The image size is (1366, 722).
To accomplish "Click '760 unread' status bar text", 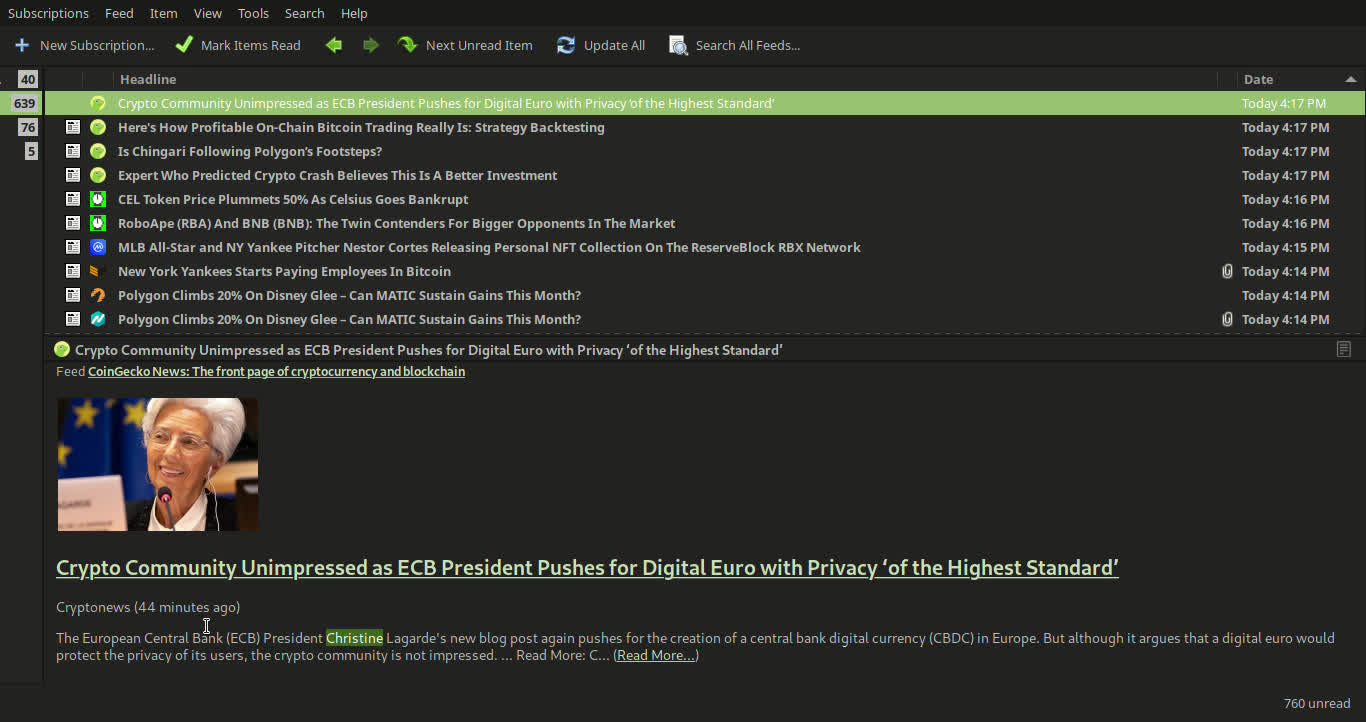I will (1317, 703).
